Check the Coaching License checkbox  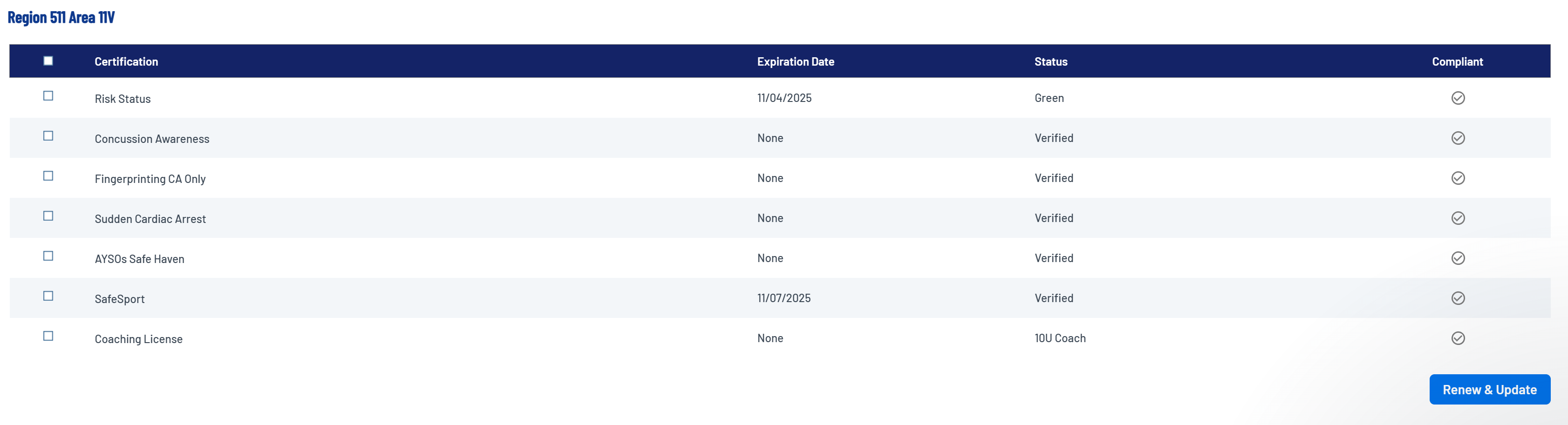coord(48,336)
